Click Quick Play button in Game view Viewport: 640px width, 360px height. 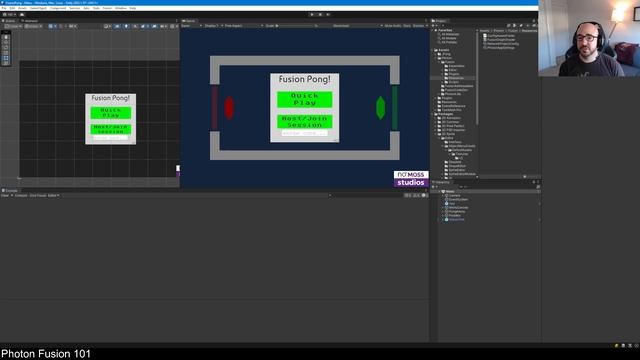click(x=304, y=99)
